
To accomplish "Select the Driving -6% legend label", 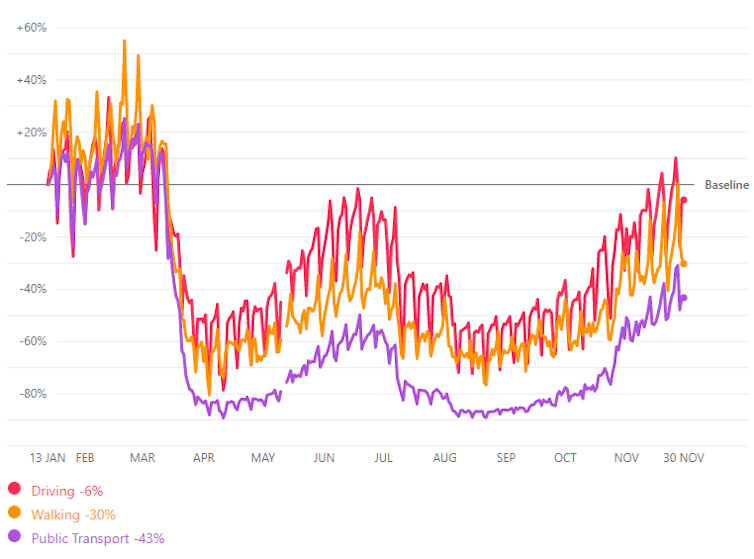I will coord(67,490).
